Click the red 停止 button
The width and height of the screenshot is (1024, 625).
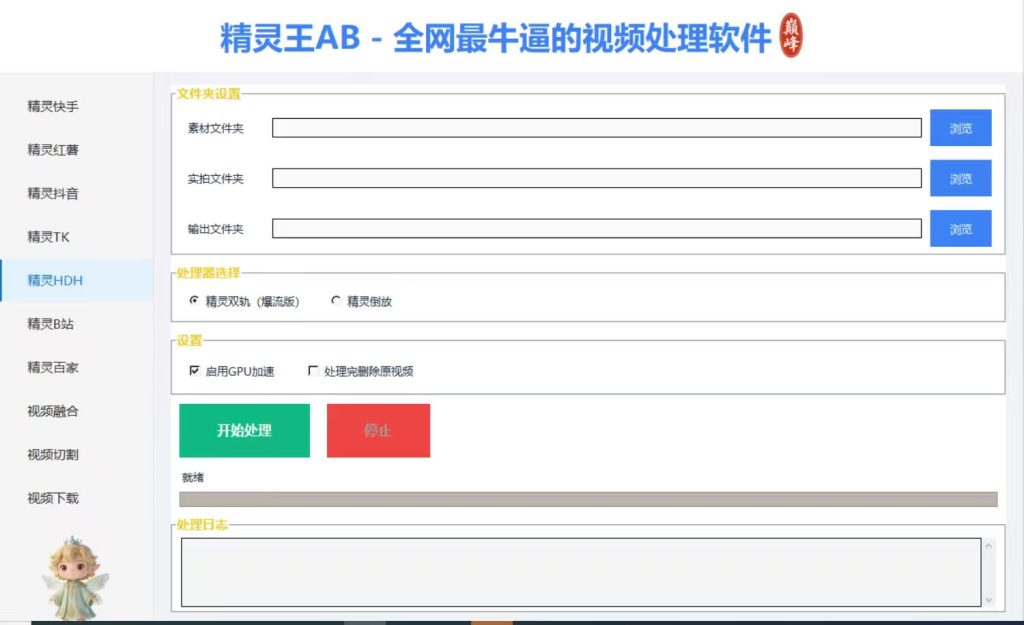pos(378,430)
